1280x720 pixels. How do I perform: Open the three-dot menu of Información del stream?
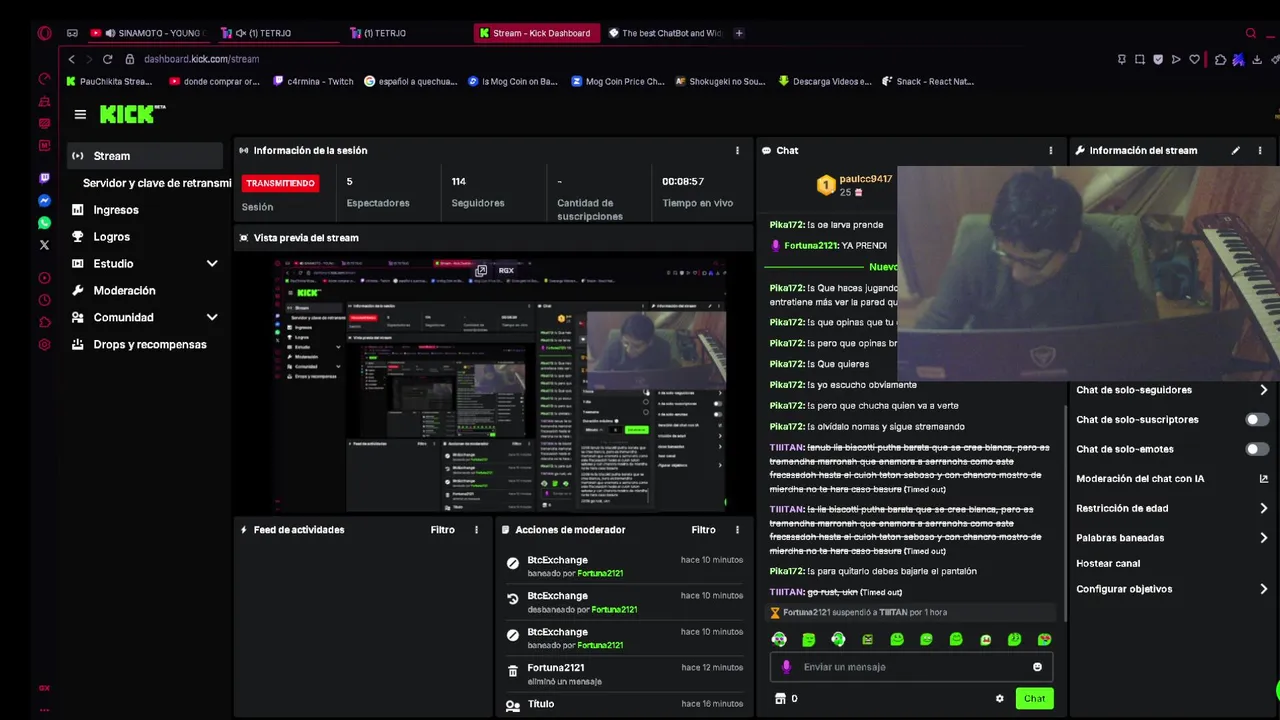click(1259, 151)
